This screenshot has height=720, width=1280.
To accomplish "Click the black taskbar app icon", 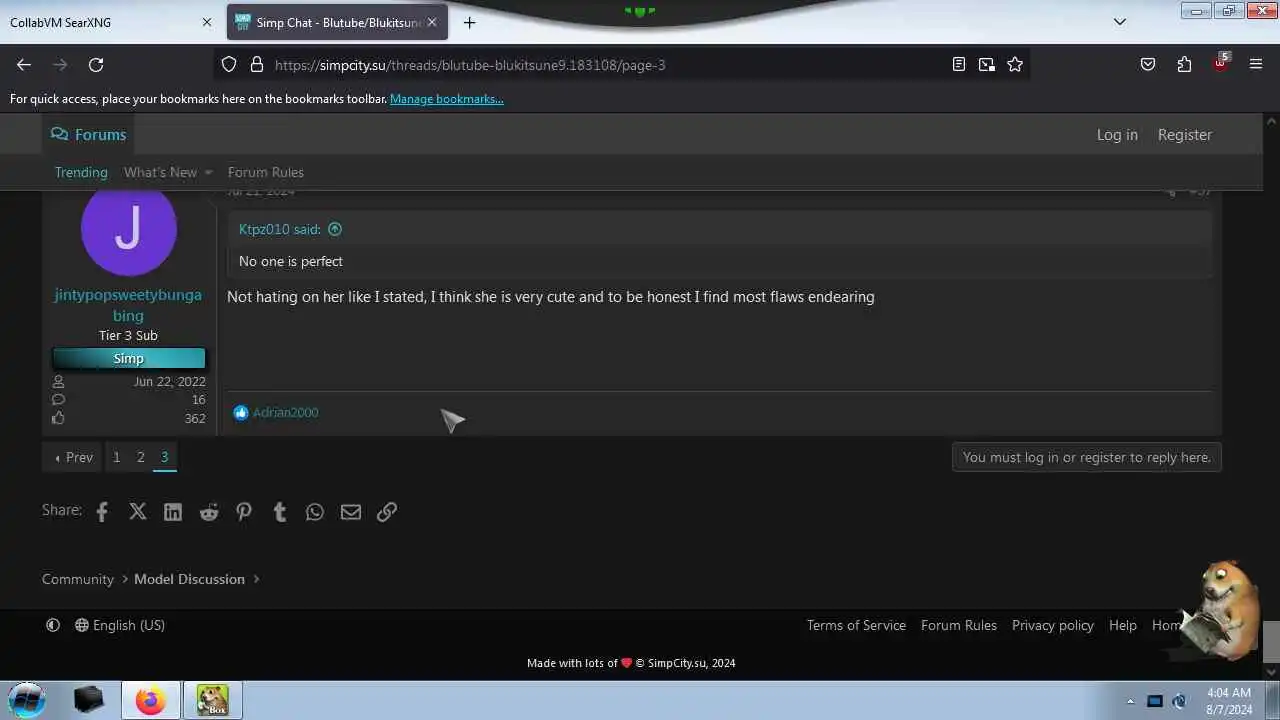I will click(x=89, y=700).
